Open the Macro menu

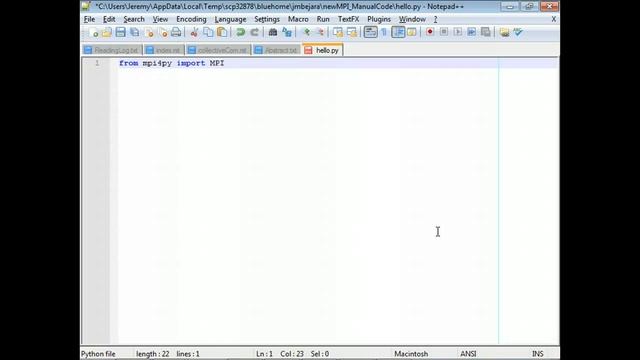point(298,19)
